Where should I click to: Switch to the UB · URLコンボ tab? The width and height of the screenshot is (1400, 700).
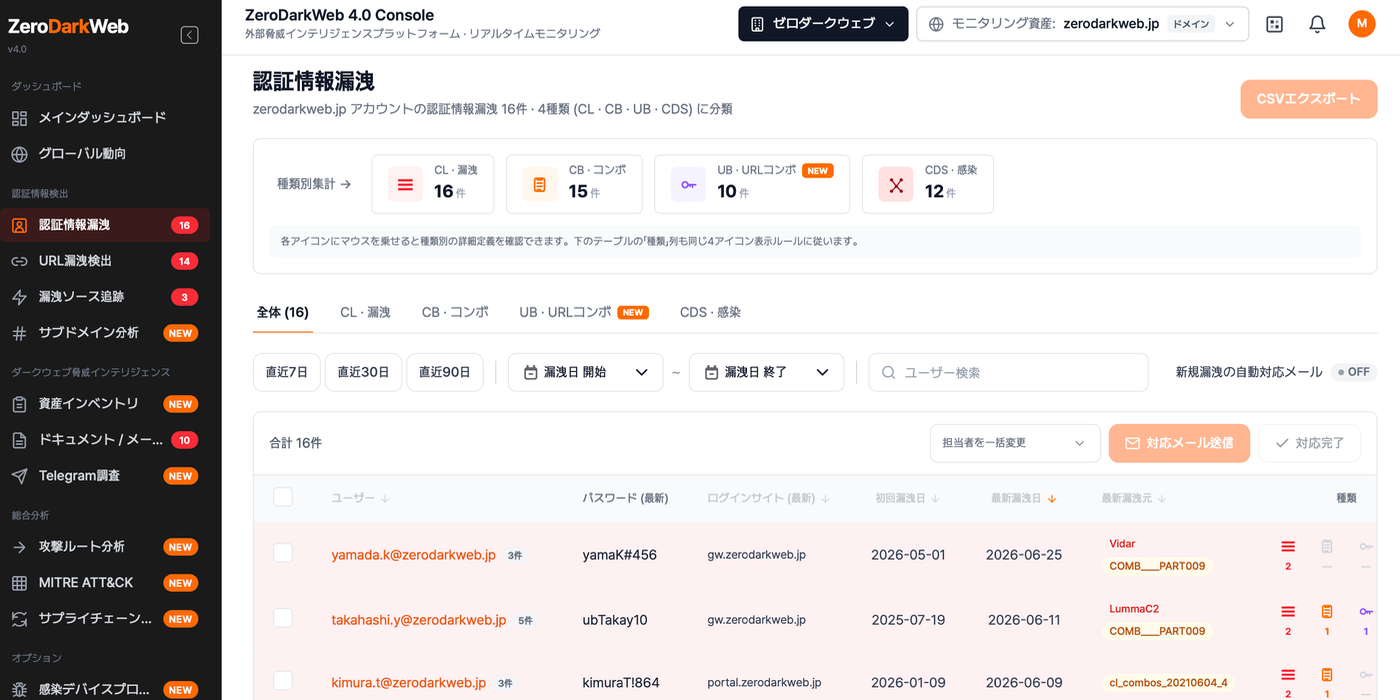(584, 312)
